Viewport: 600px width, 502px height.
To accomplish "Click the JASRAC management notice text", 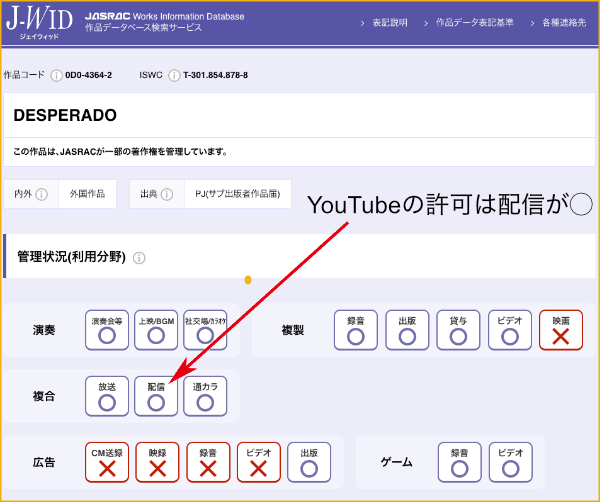I will 121,152.
